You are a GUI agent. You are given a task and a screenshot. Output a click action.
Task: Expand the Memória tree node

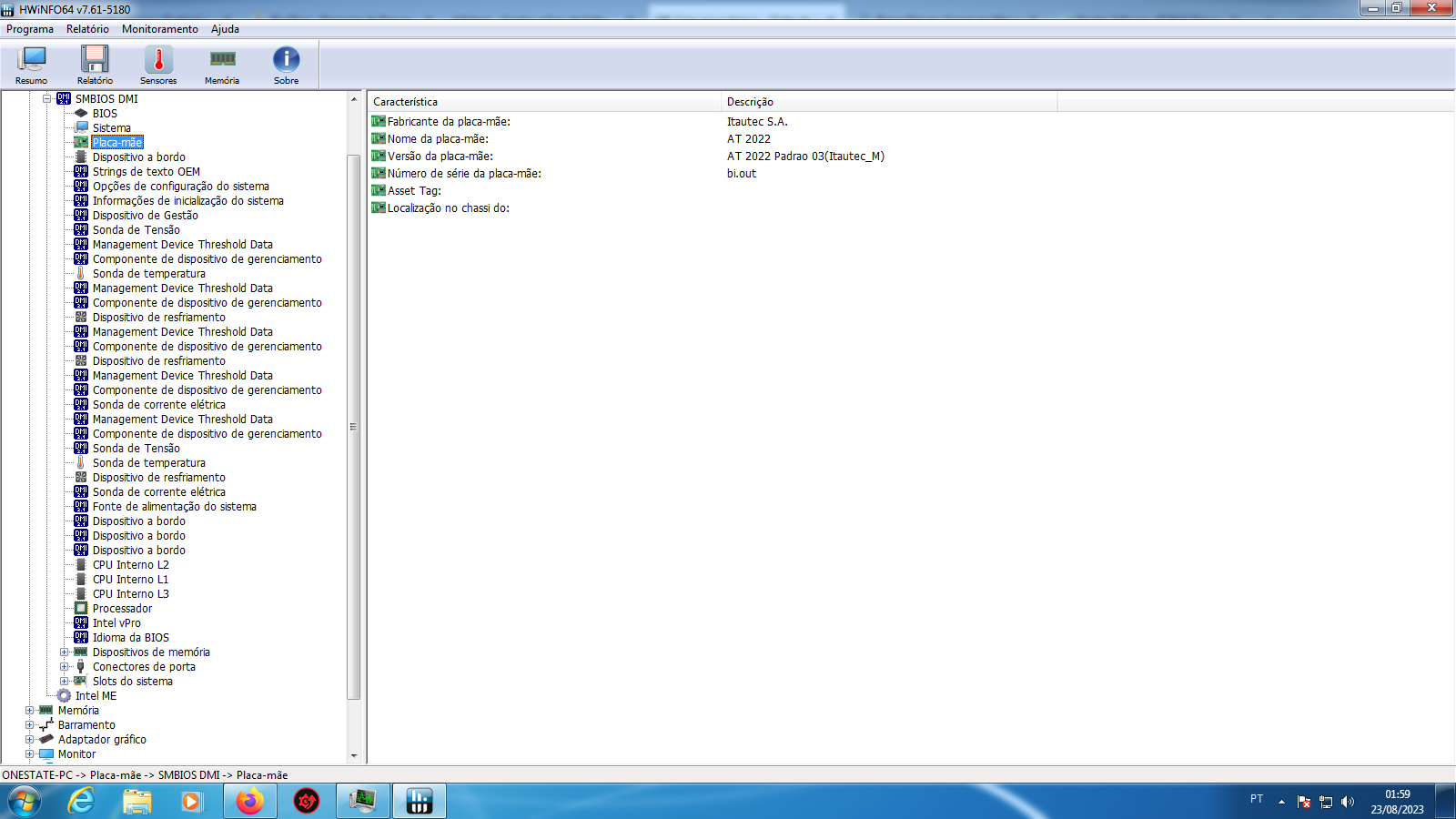click(30, 711)
